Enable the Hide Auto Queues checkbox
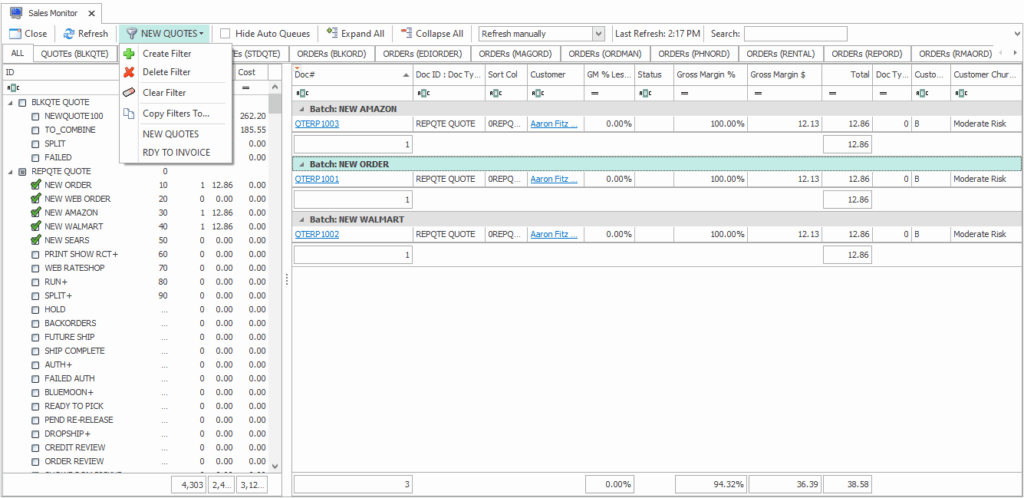The width and height of the screenshot is (1024, 498). (x=226, y=33)
